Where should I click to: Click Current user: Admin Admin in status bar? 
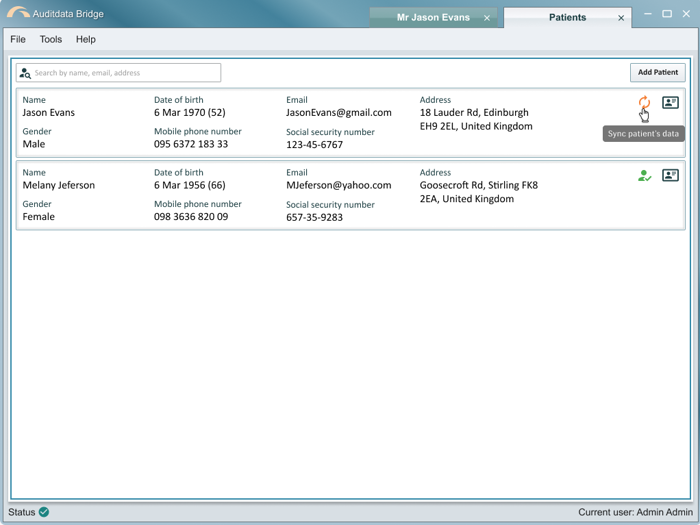(x=636, y=512)
